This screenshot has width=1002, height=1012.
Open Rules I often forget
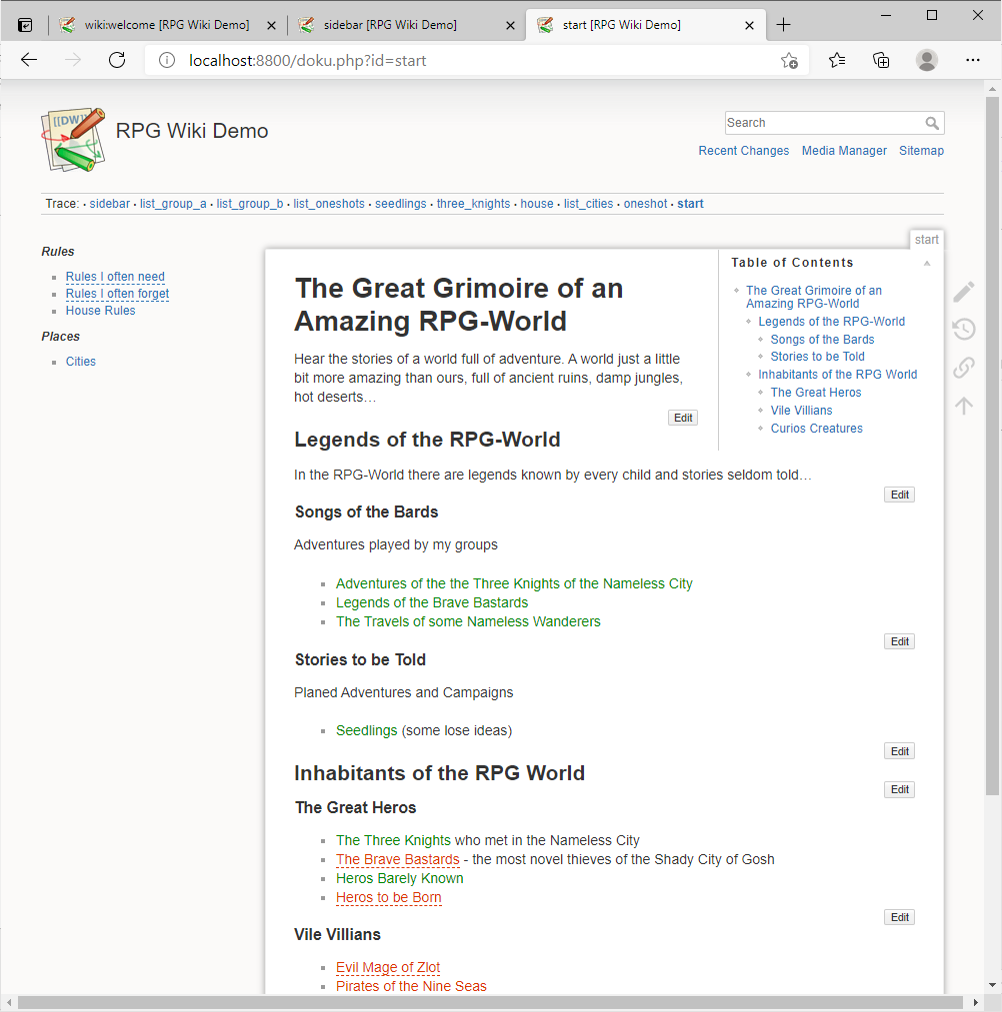coord(117,294)
